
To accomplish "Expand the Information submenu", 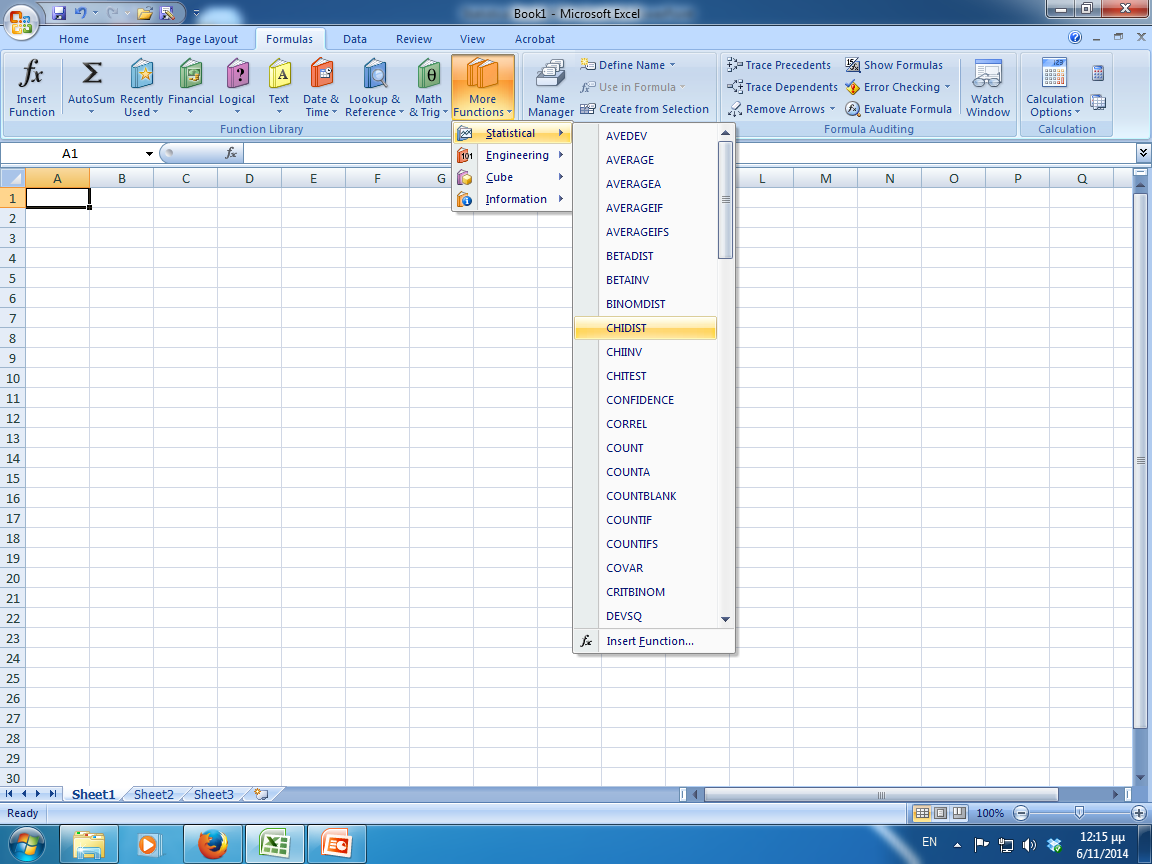I will tap(512, 199).
